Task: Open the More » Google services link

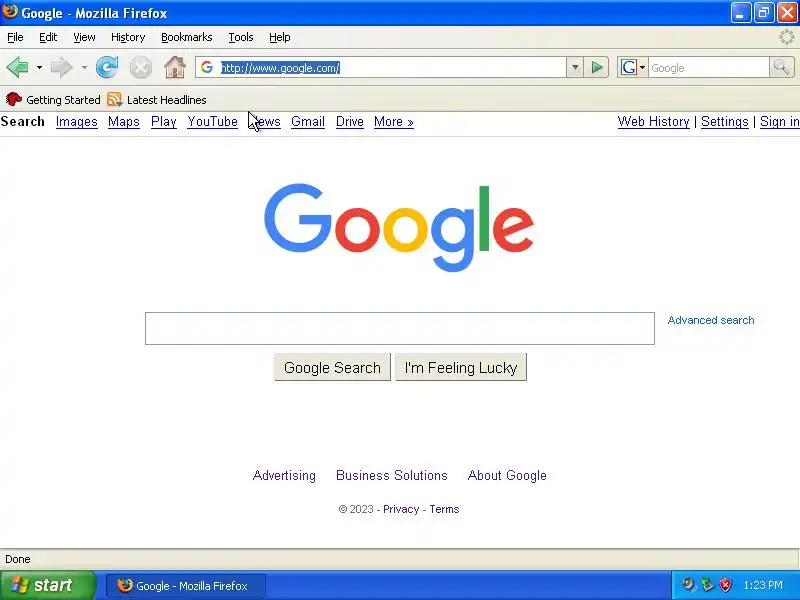Action: coord(393,122)
